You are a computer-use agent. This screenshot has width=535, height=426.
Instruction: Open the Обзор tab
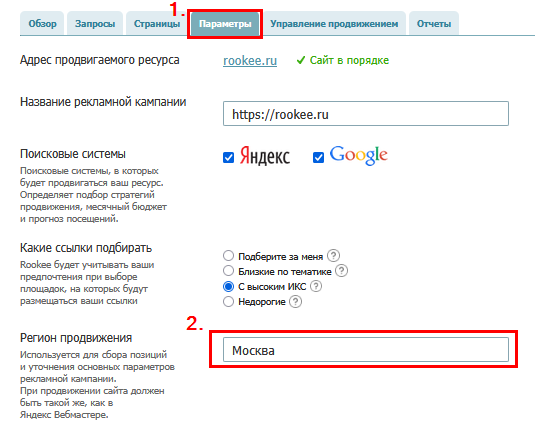tap(42, 24)
